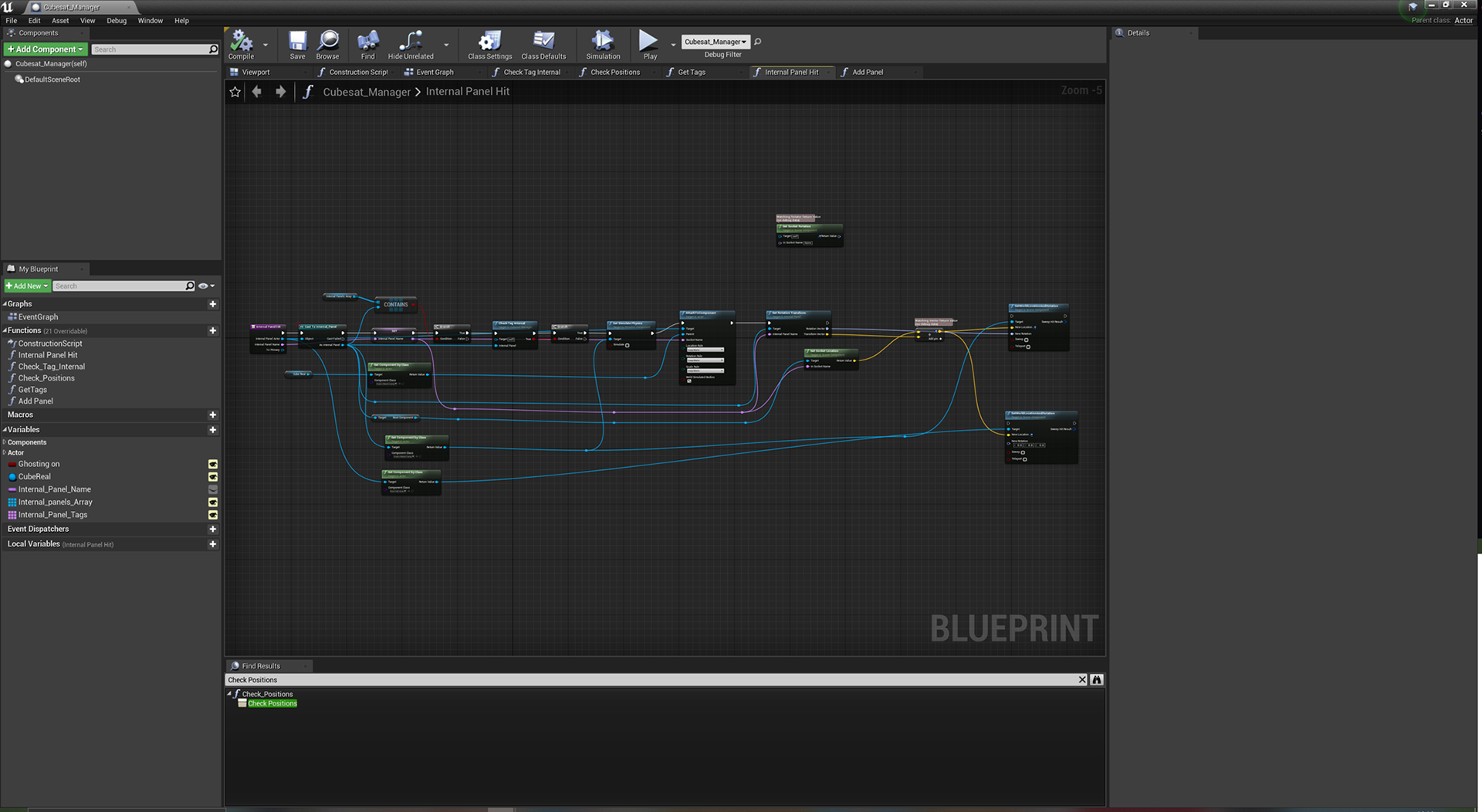
Task: Expand the Actor variable category
Action: coord(5,453)
